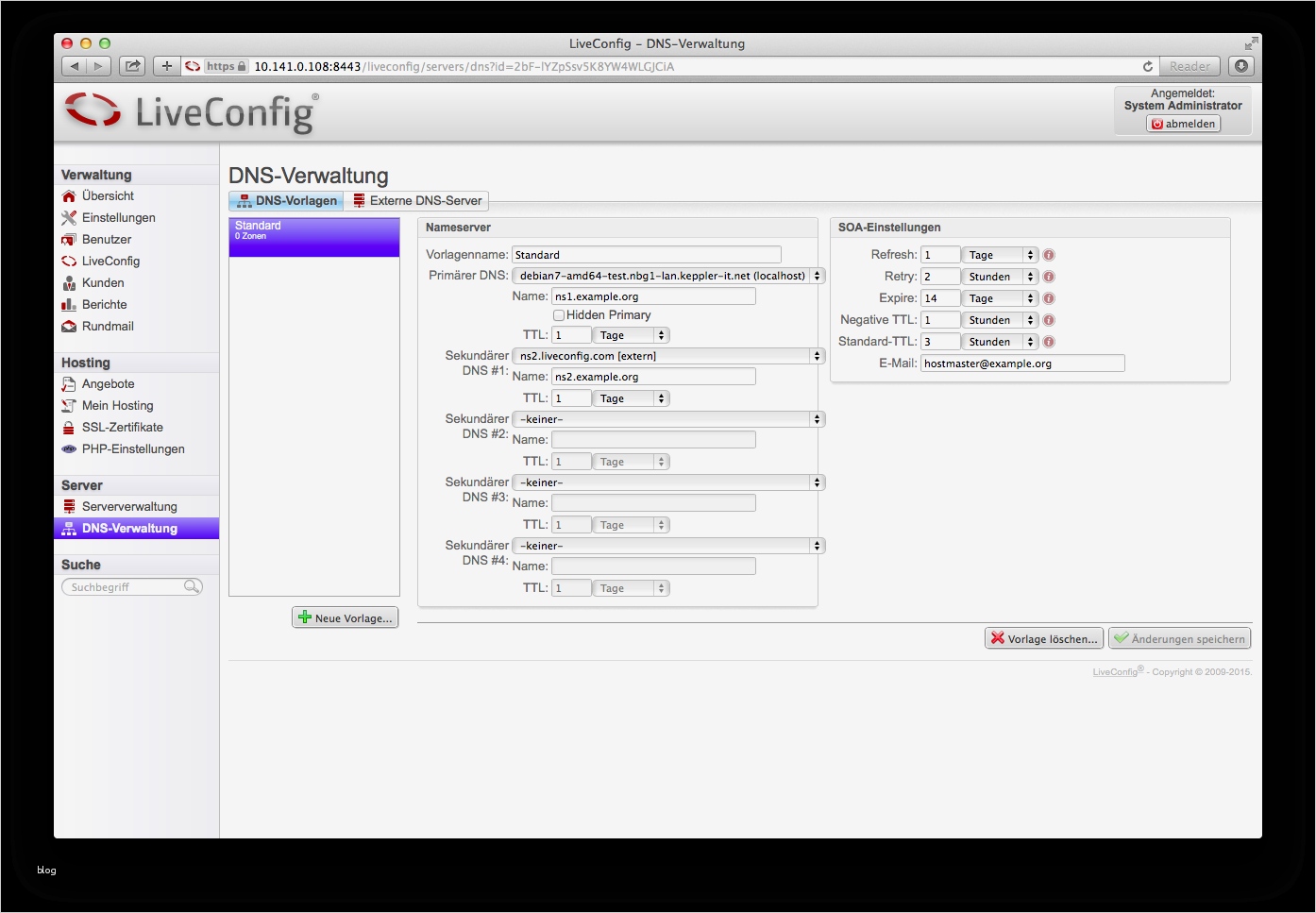
Task: Toggle full screen with the window arrows icon
Action: 1251,43
